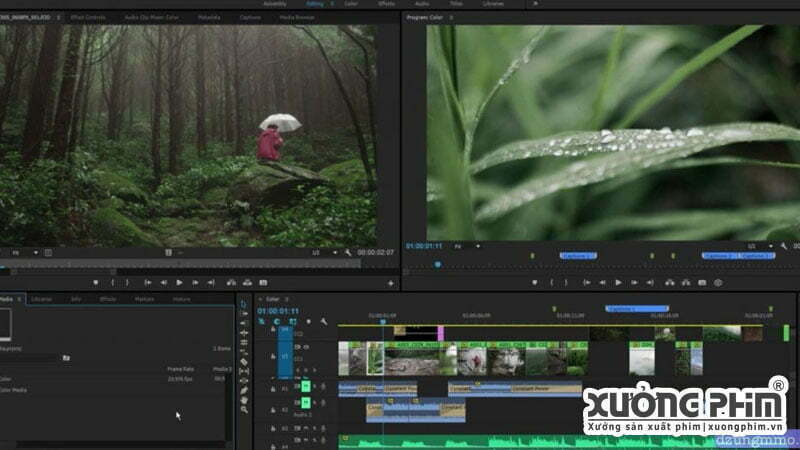Toggle lock on video track V1
The width and height of the screenshot is (800, 450).
[273, 356]
